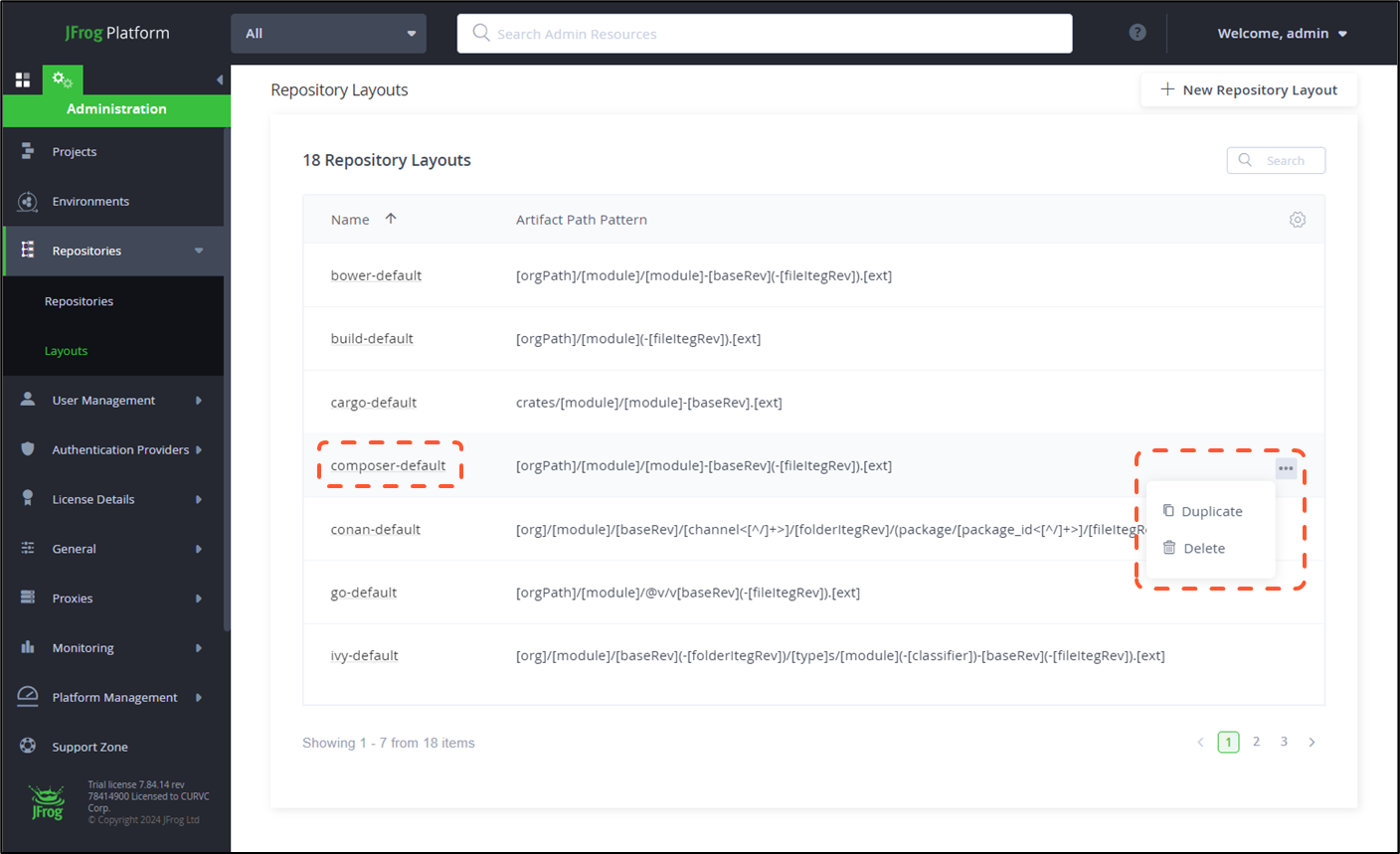1400x854 pixels.
Task: Open the build-default layout link
Action: [x=372, y=338]
